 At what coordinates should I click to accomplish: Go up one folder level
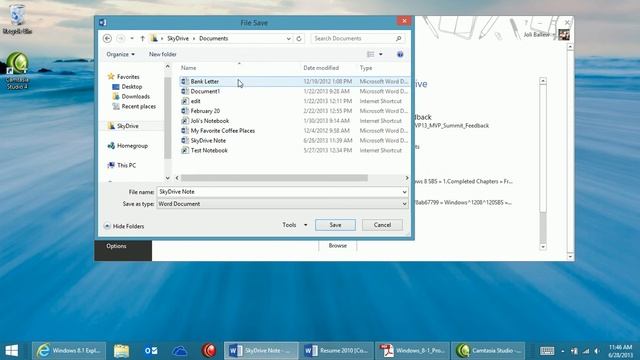point(142,38)
